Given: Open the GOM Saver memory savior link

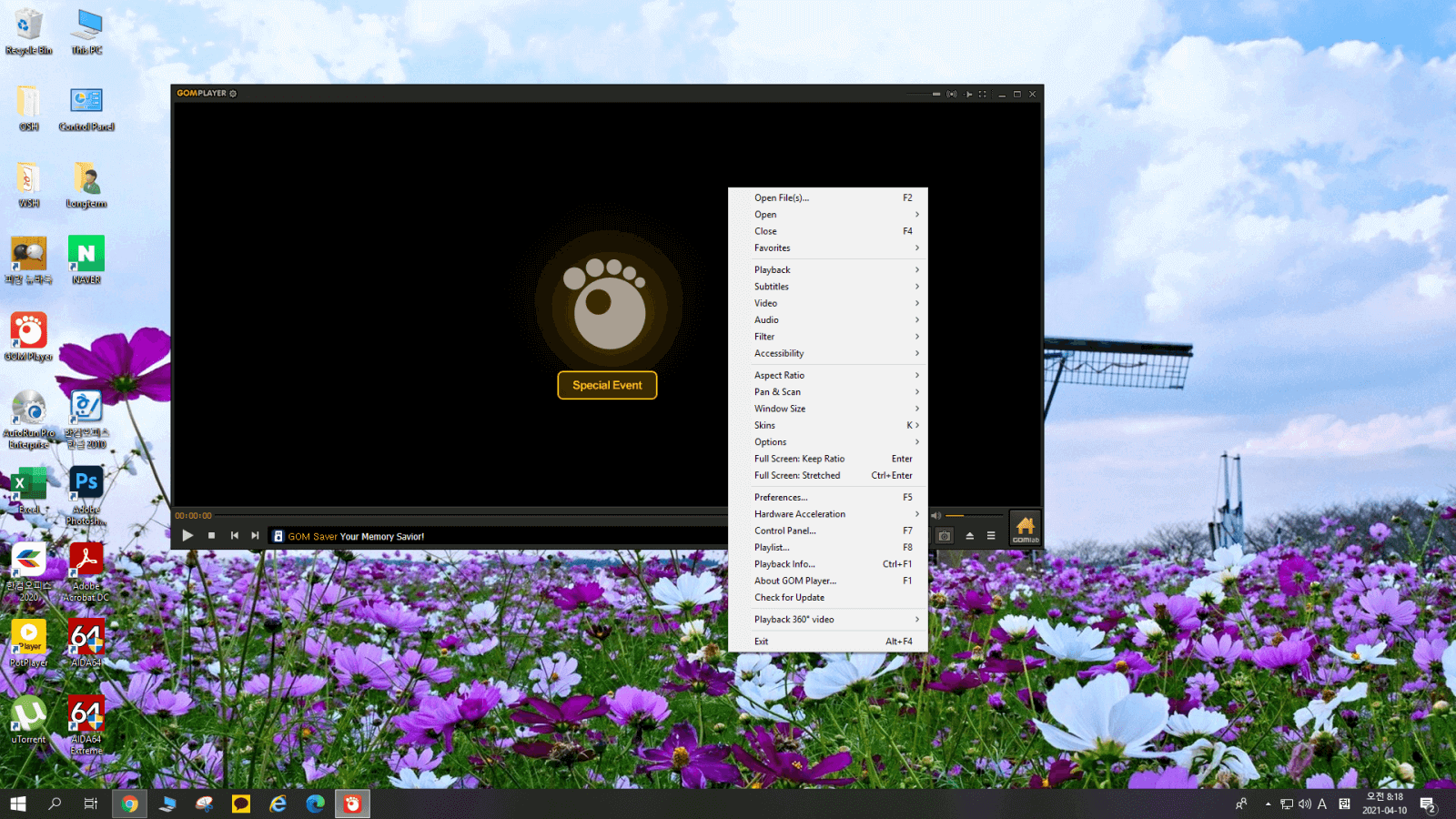Looking at the screenshot, I should click(356, 536).
